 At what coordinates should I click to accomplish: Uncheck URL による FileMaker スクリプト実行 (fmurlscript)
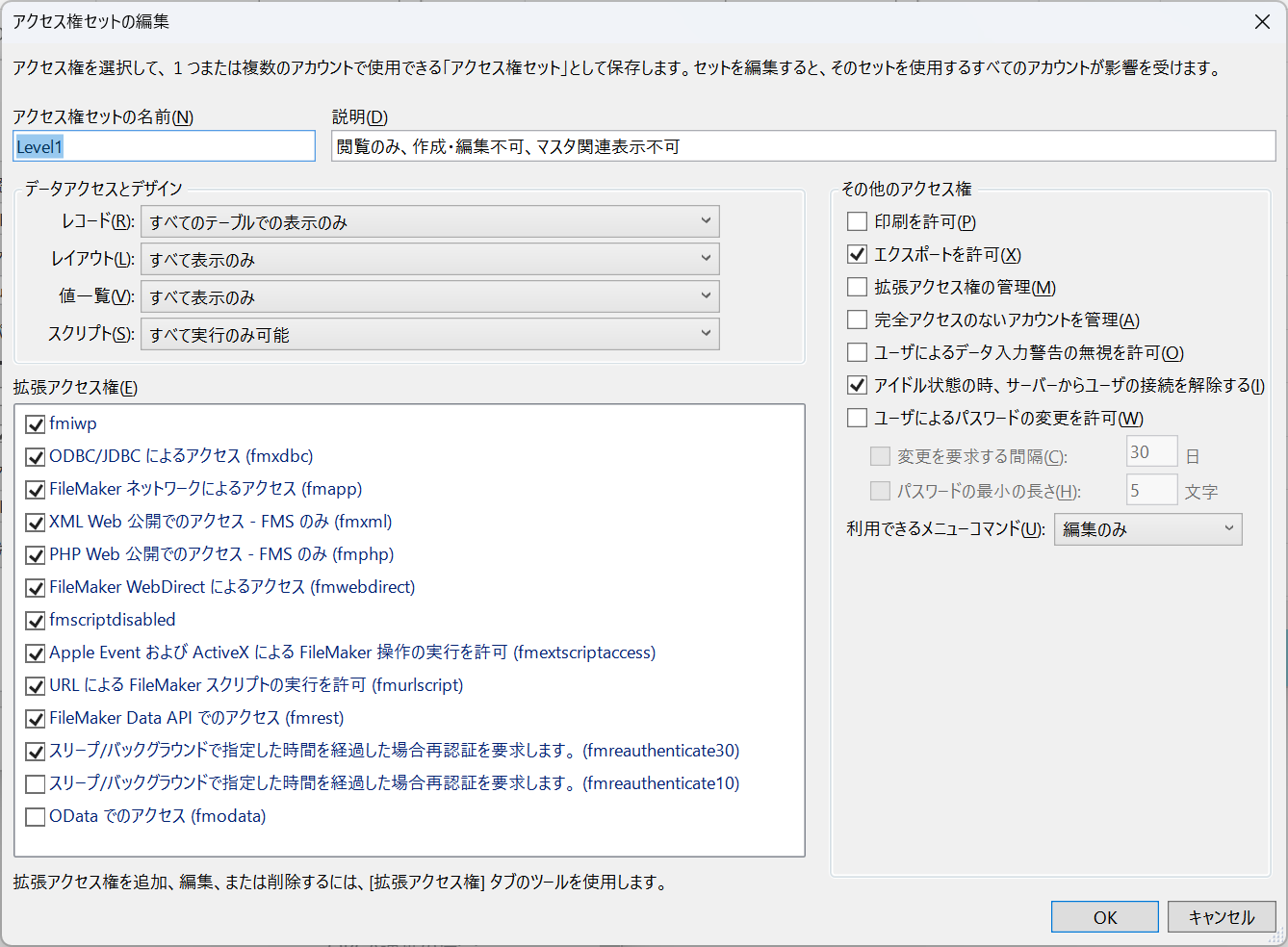click(36, 686)
